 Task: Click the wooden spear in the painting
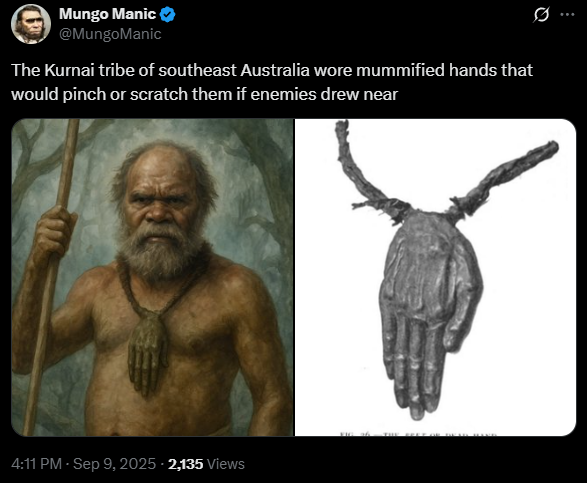pyautogui.click(x=51, y=277)
